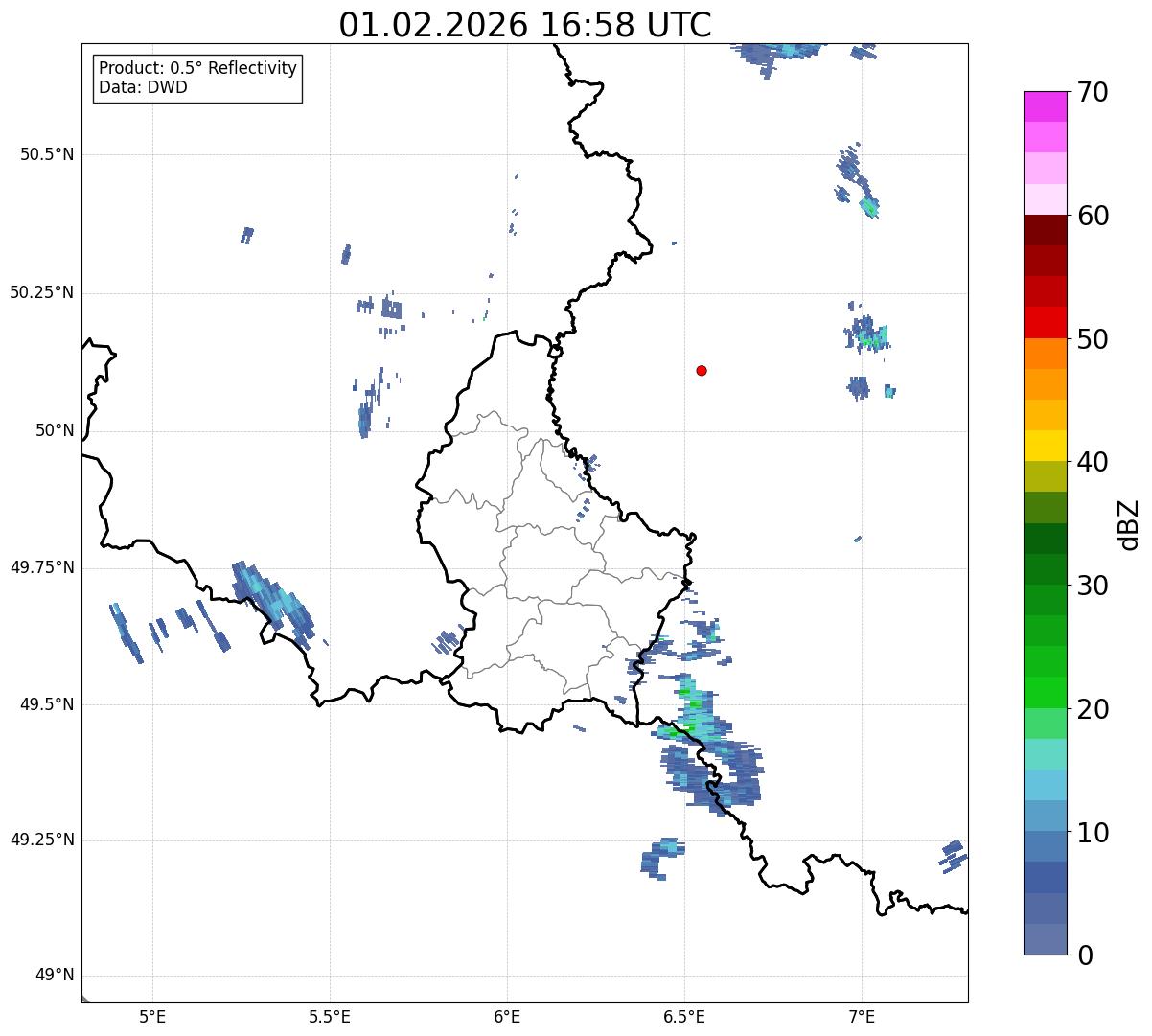1152x1036 pixels.
Task: Click the 'Product: 0.5° Reflectivity' text
Action: point(198,69)
